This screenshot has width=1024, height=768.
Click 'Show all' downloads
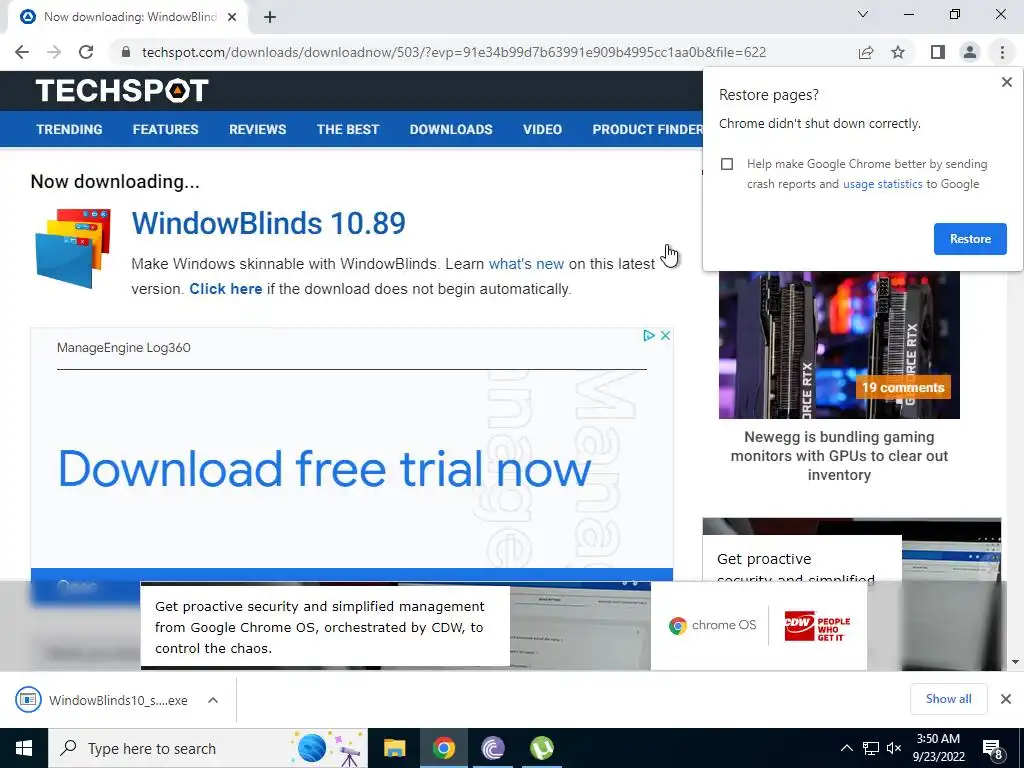point(948,699)
